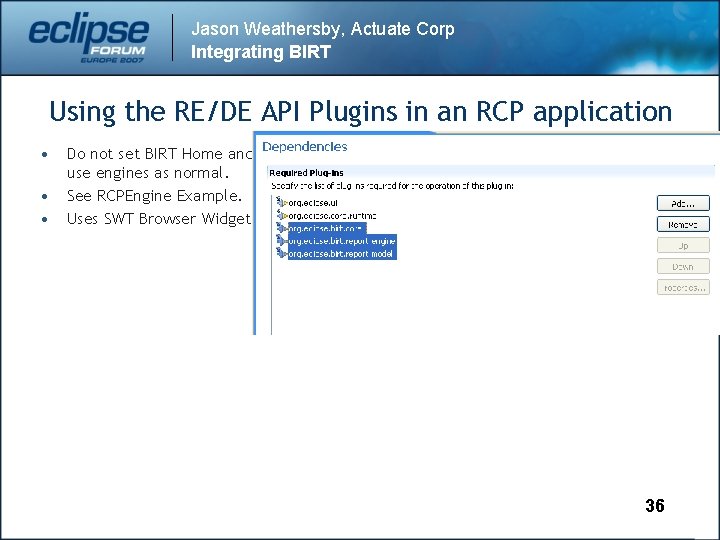Click the Eclipse Forum Europe 2007 logo
720x540 pixels.
[x=89, y=38]
